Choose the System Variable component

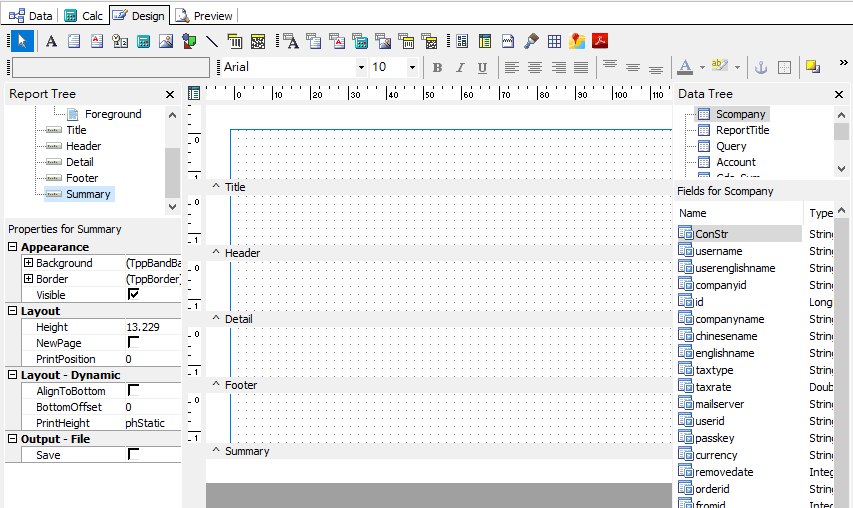pyautogui.click(x=120, y=41)
